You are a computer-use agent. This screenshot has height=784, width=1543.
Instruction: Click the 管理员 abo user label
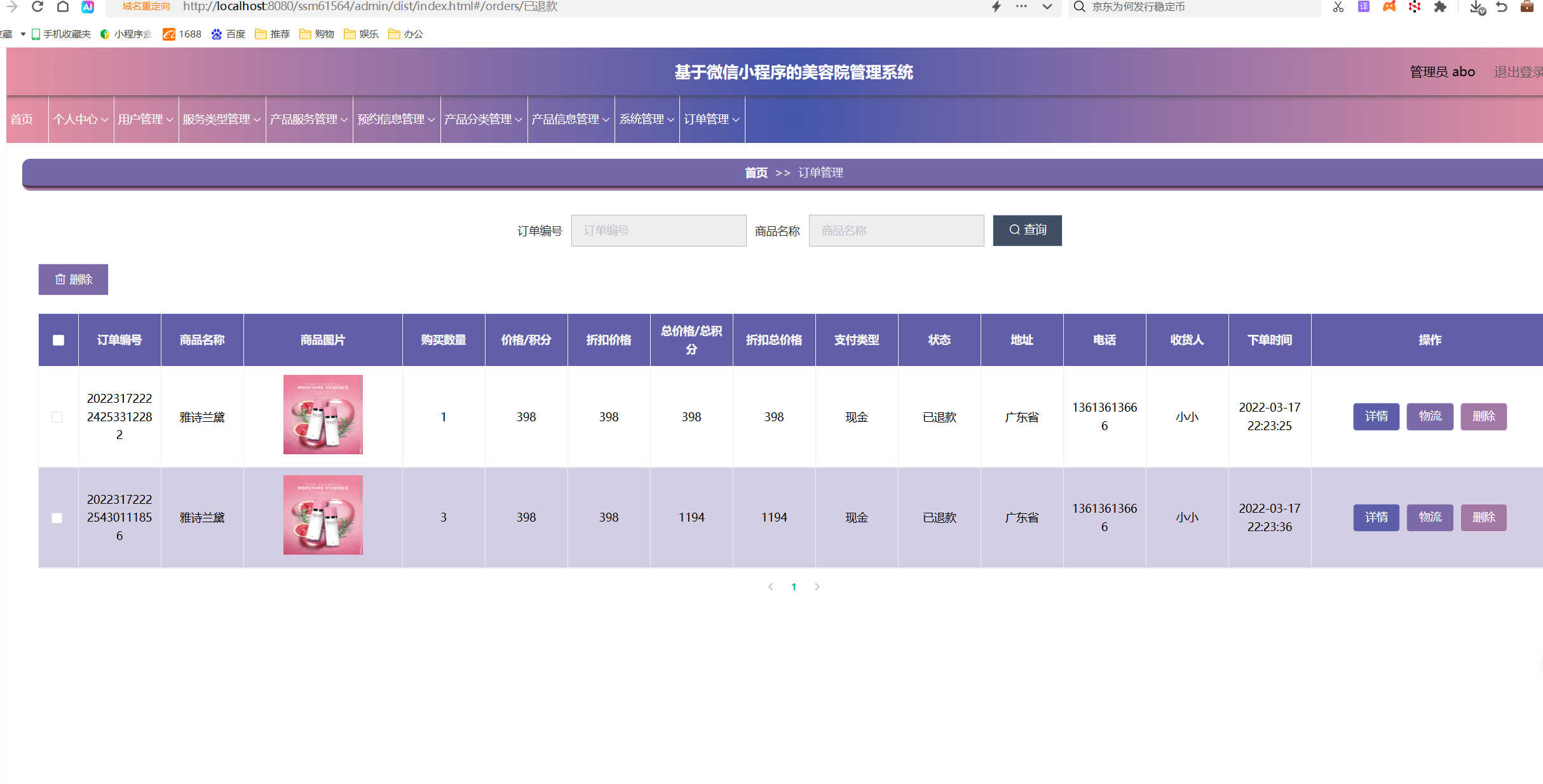point(1443,72)
